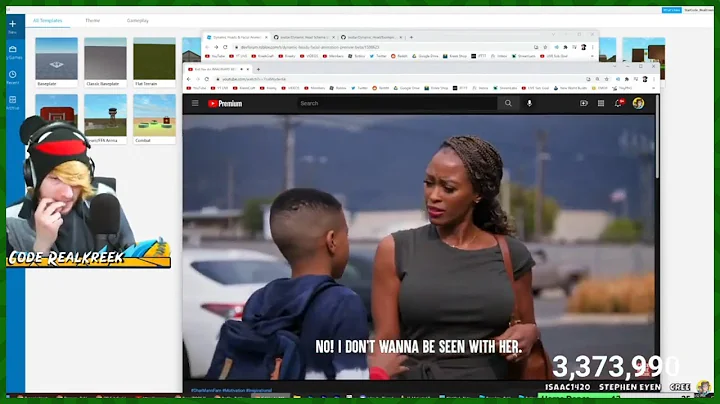Click the youtube.com address bar

(x=398, y=79)
